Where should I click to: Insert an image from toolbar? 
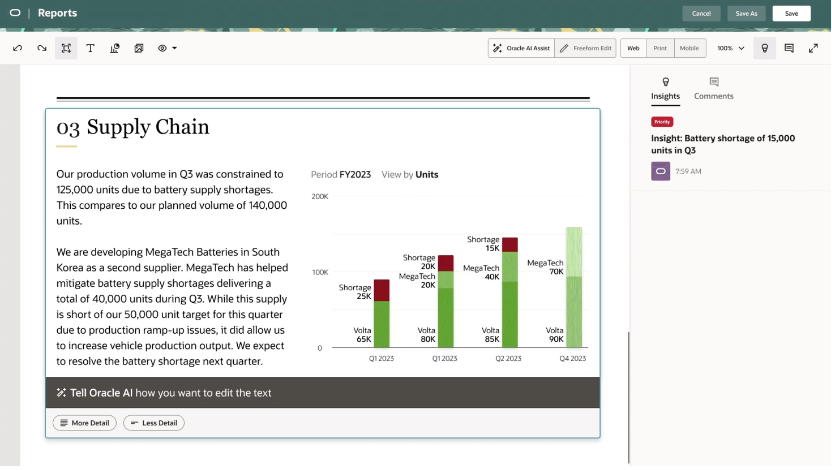click(x=139, y=48)
